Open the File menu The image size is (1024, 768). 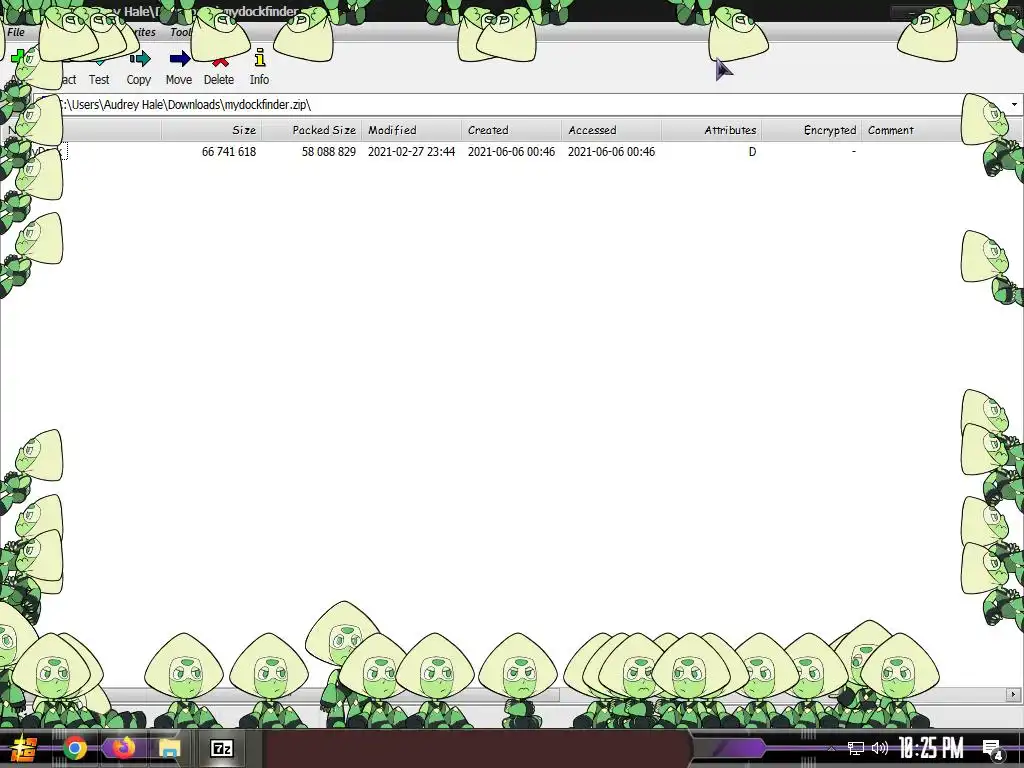pos(16,32)
